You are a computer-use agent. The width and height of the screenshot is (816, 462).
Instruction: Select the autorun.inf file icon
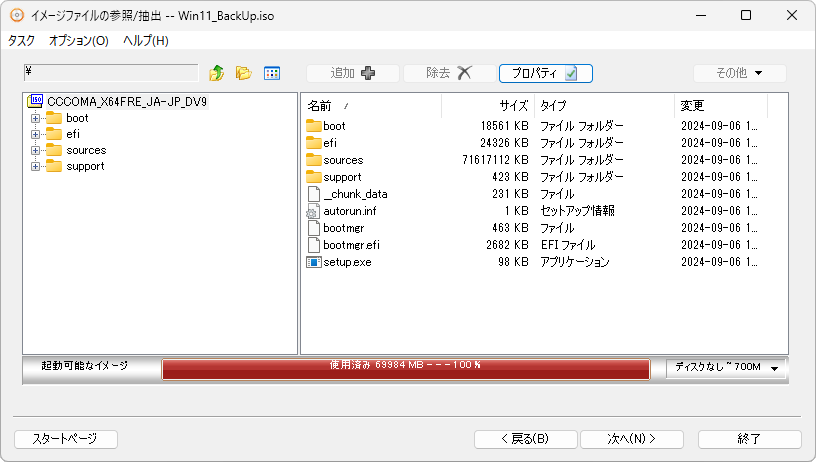[313, 211]
